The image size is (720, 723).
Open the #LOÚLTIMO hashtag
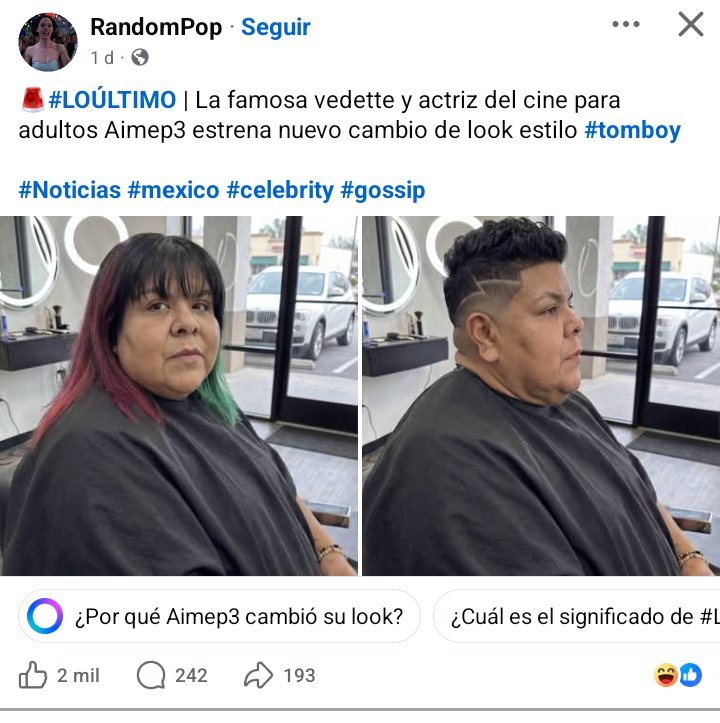click(112, 100)
